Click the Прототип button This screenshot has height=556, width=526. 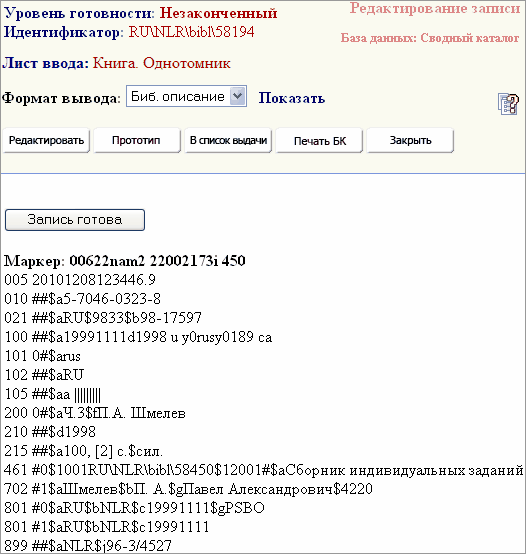137,140
